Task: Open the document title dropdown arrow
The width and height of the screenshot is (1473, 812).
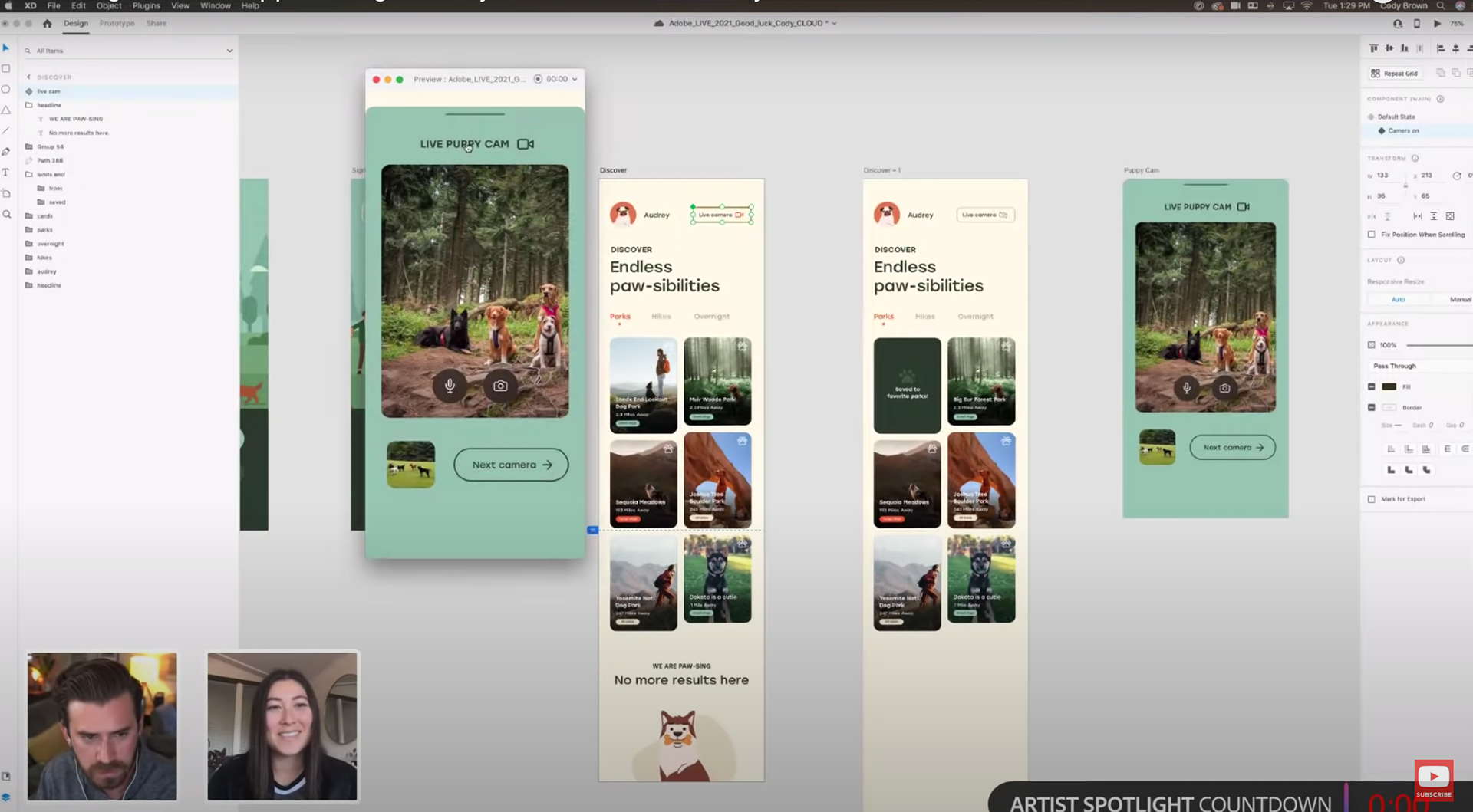Action: 835,24
